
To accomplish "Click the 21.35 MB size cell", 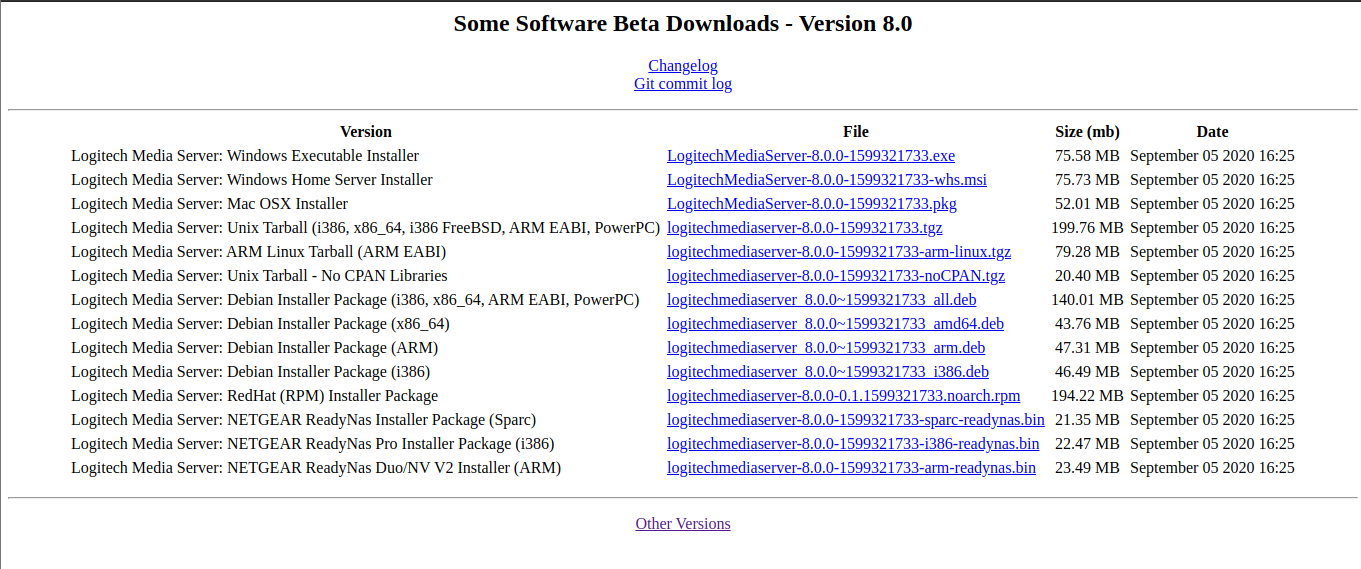I will click(1087, 420).
